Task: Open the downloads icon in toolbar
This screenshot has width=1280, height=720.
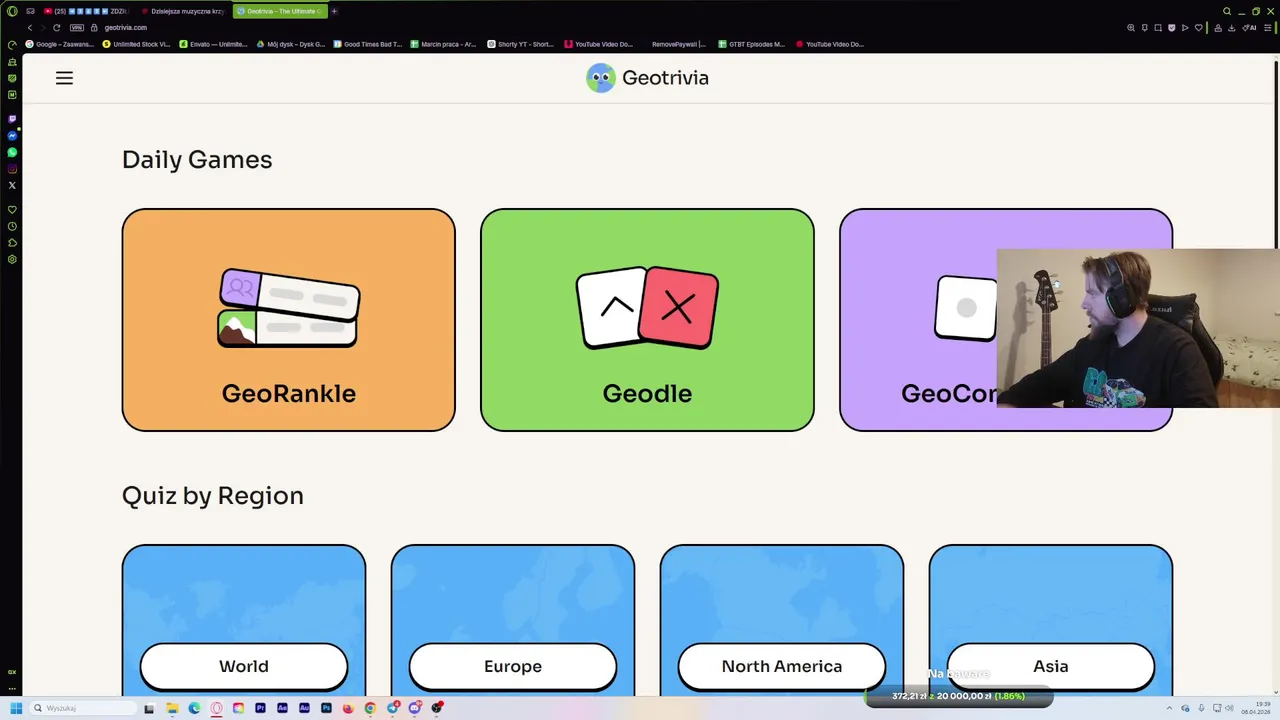Action: 1232,28
